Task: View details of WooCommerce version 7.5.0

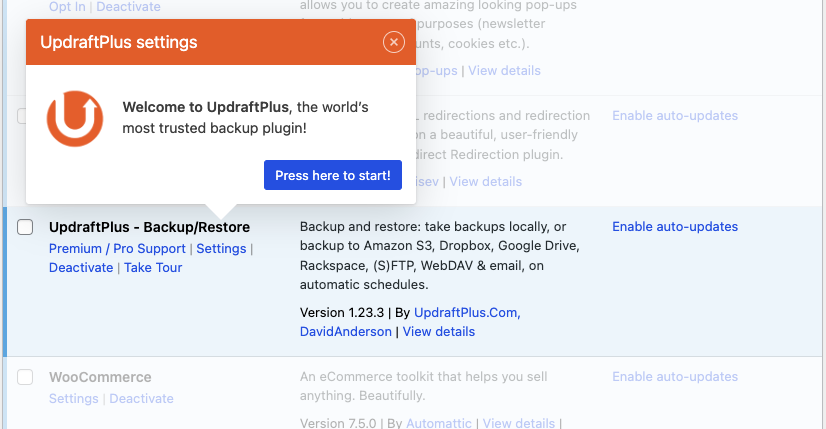Action: [519, 423]
